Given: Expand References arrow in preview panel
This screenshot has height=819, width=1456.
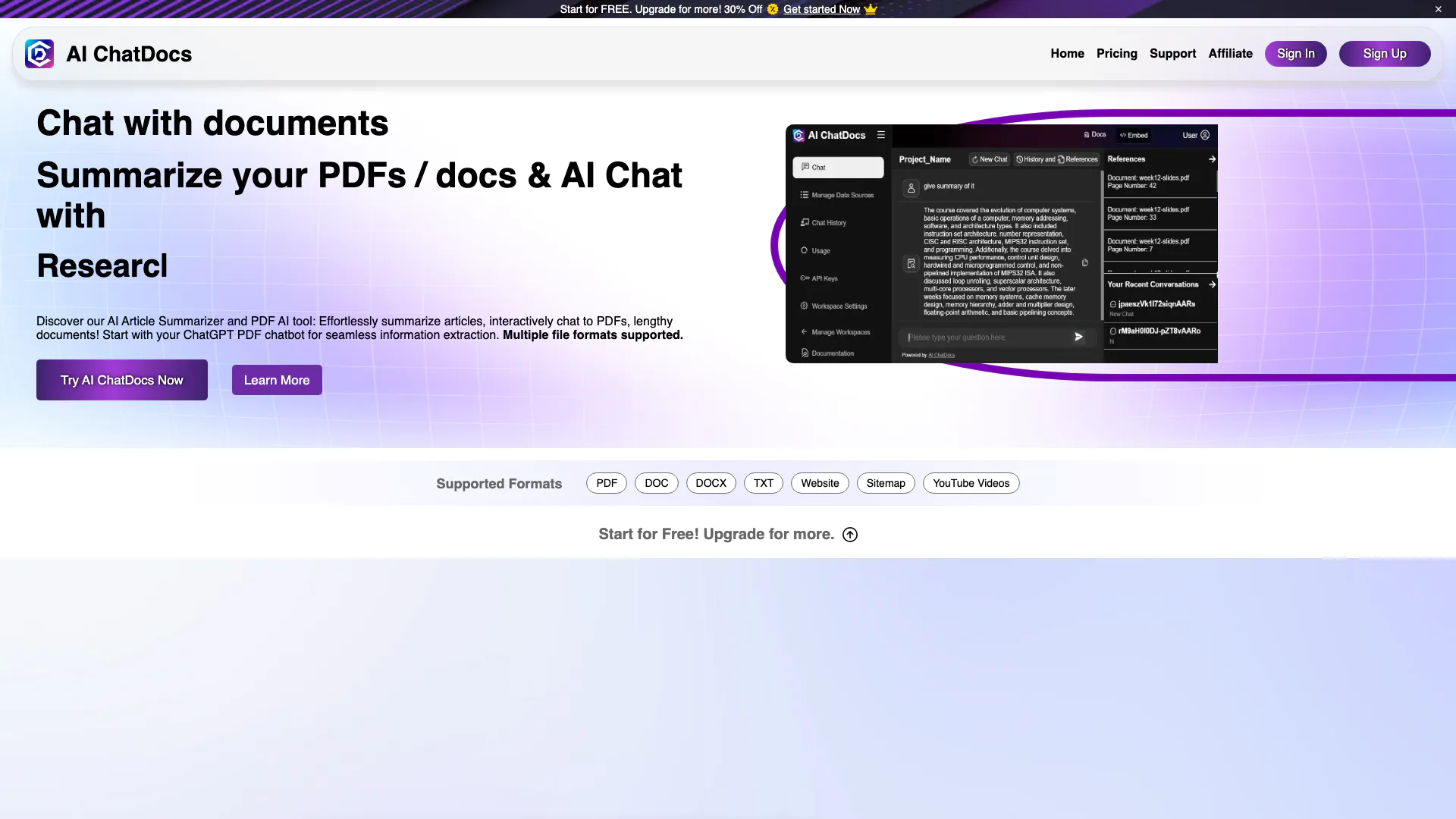Looking at the screenshot, I should 1212,159.
